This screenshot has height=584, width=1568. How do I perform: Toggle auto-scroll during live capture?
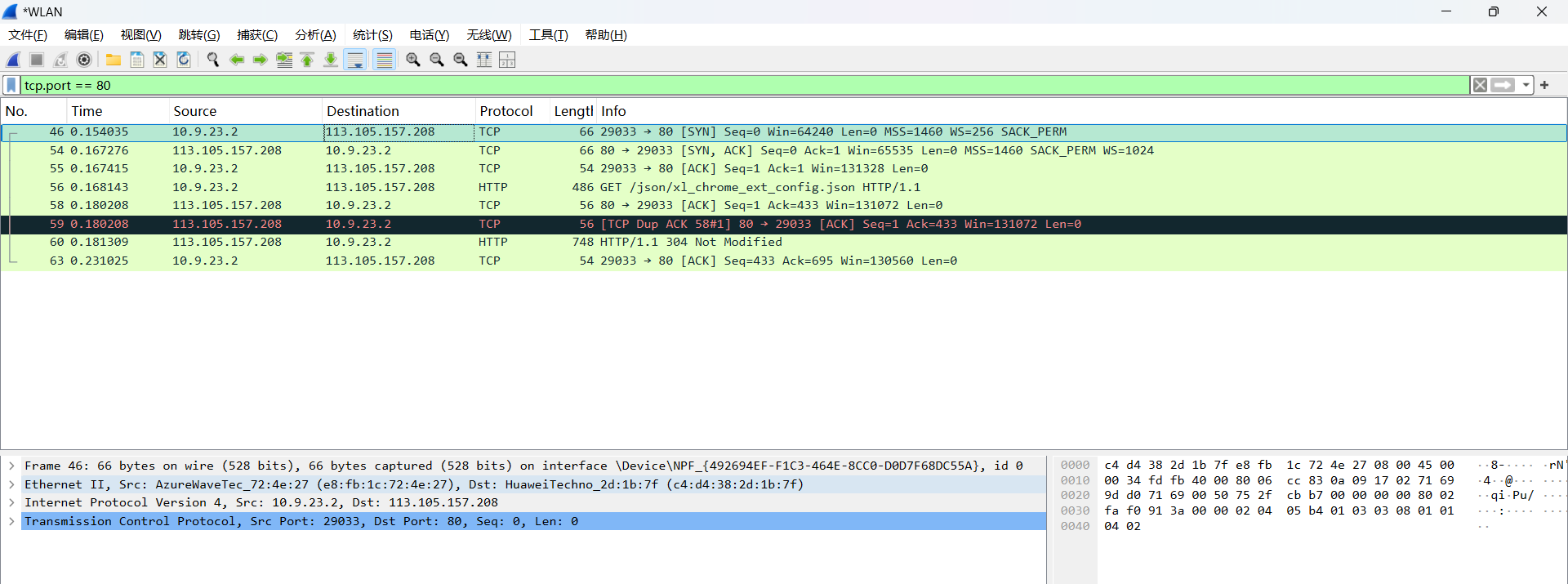click(x=355, y=60)
